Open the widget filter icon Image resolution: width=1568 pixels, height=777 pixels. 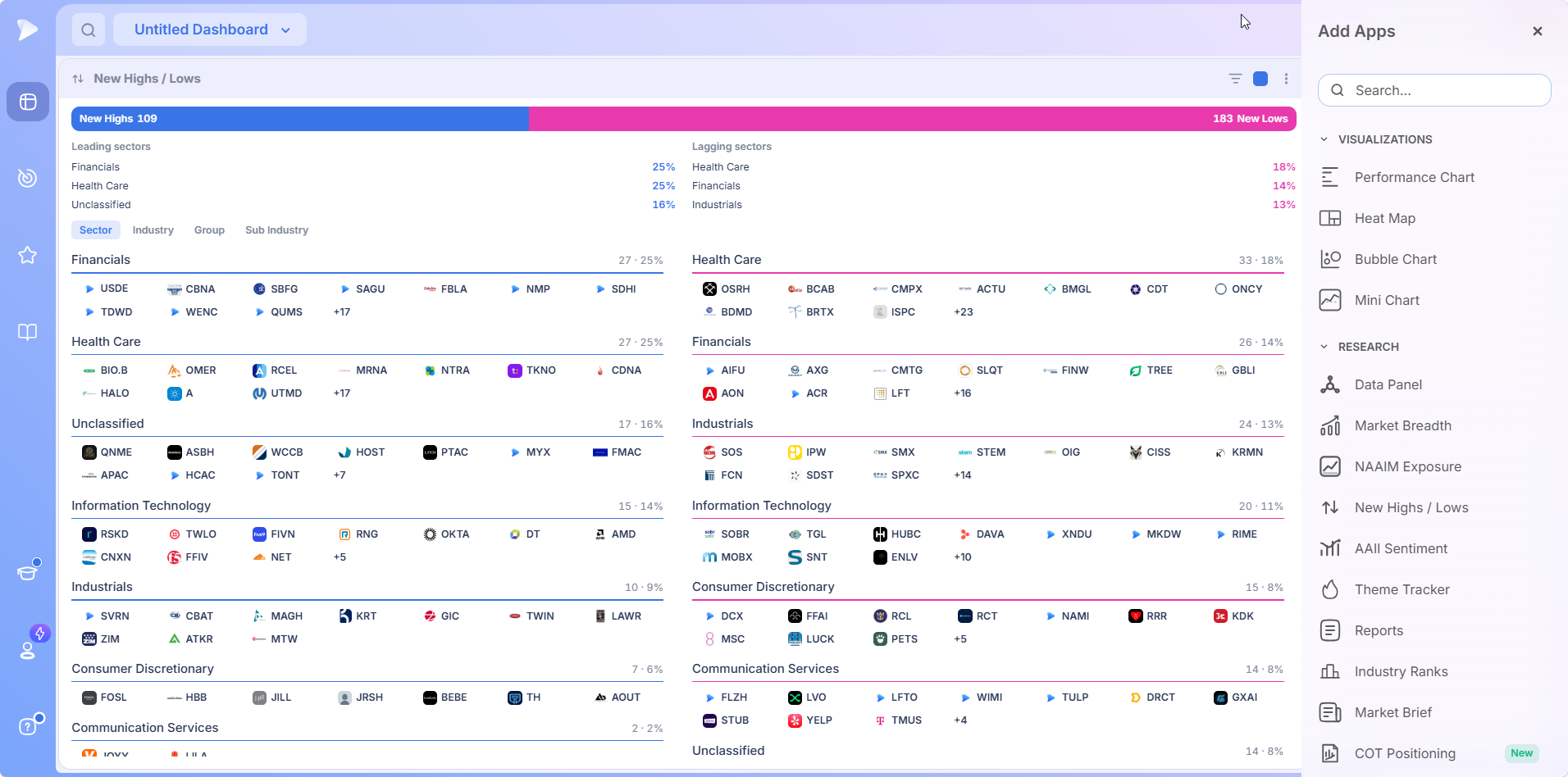1235,79
